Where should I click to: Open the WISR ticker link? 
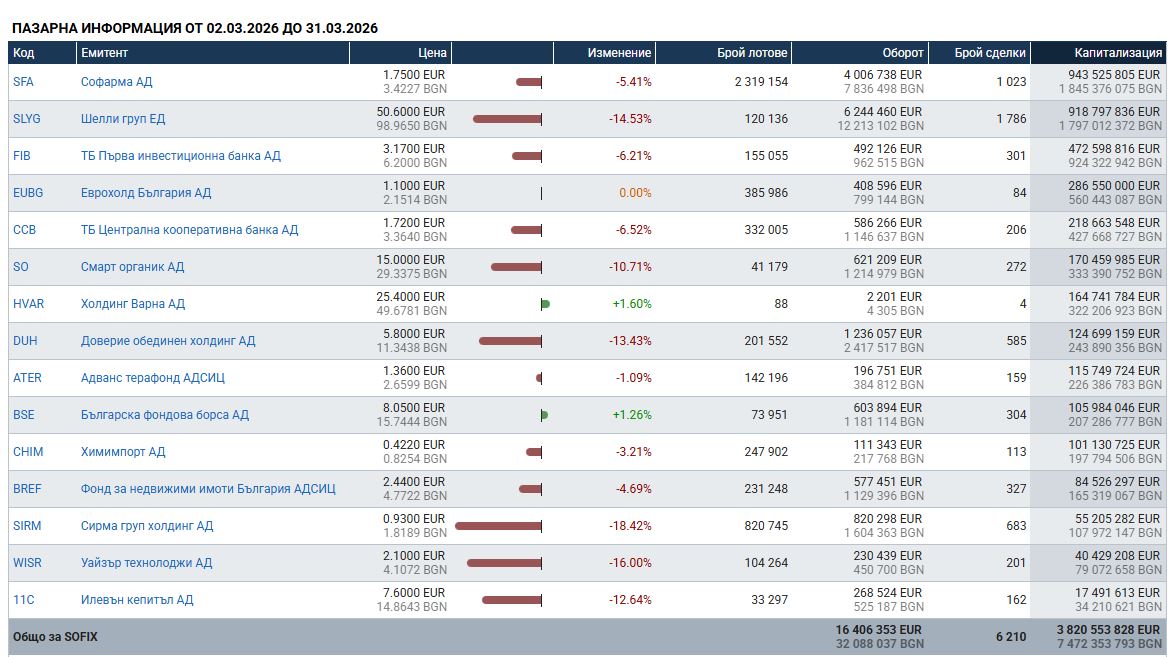(x=27, y=563)
